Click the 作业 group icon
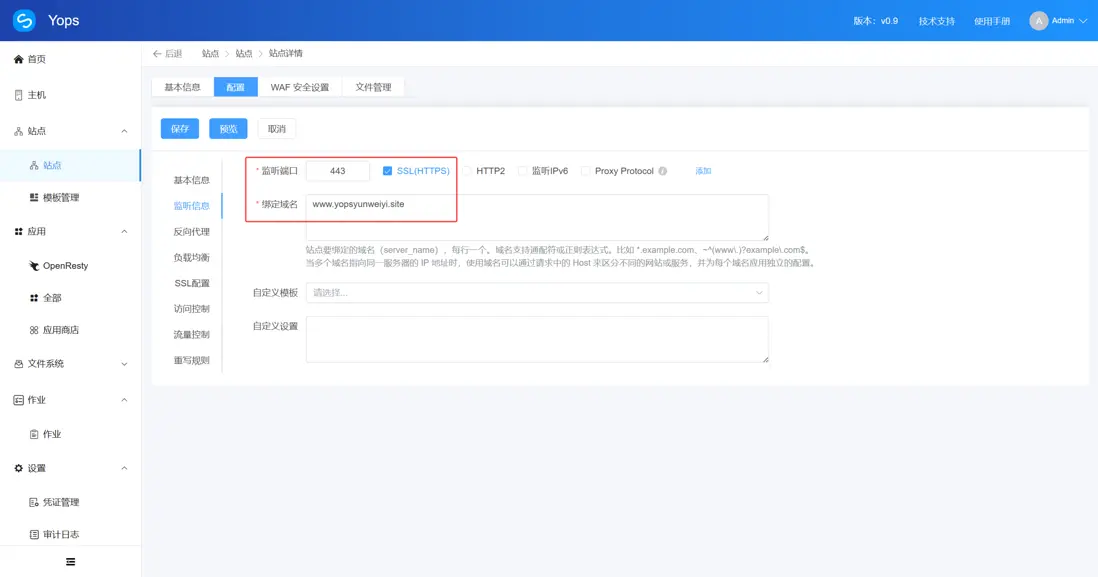The width and height of the screenshot is (1098, 577). (18, 401)
